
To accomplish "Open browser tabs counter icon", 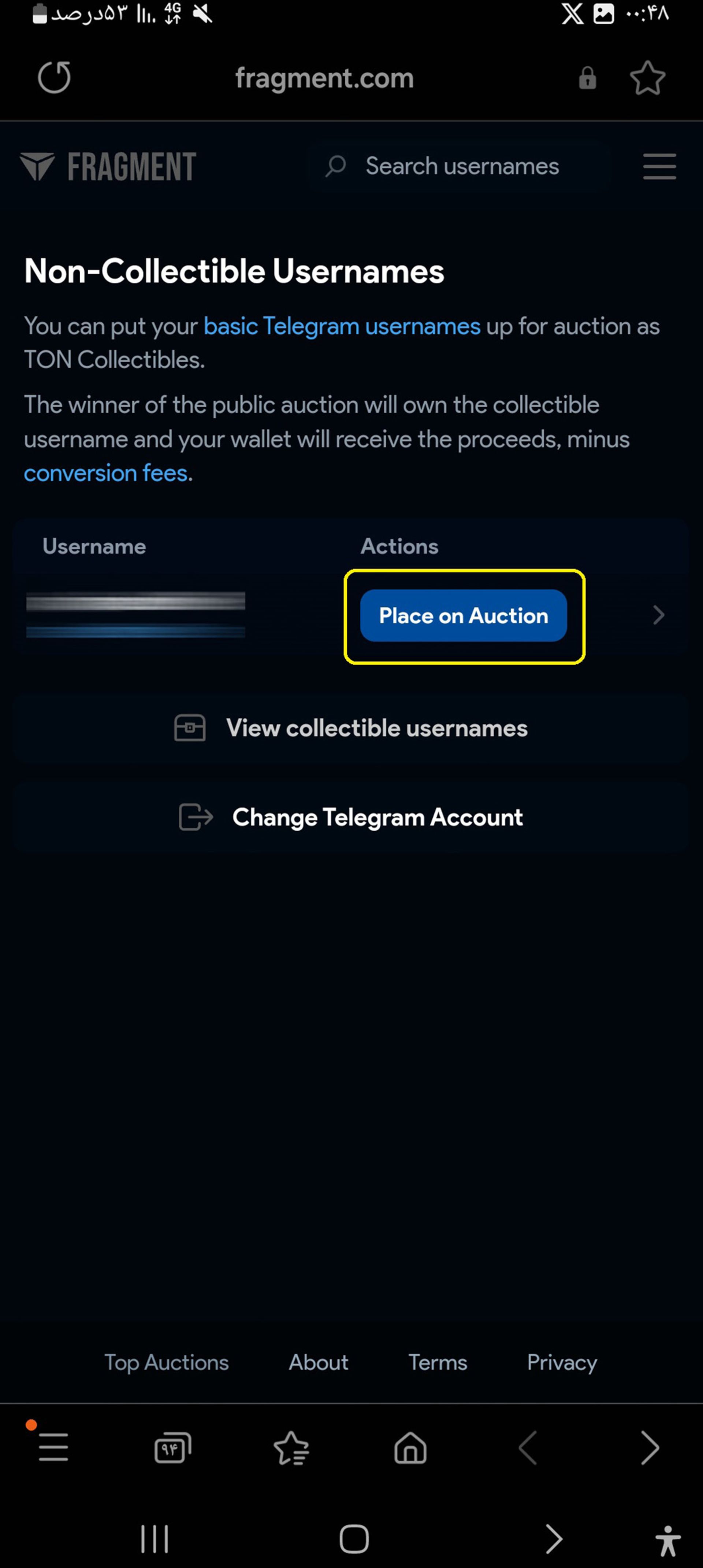I will point(173,1448).
